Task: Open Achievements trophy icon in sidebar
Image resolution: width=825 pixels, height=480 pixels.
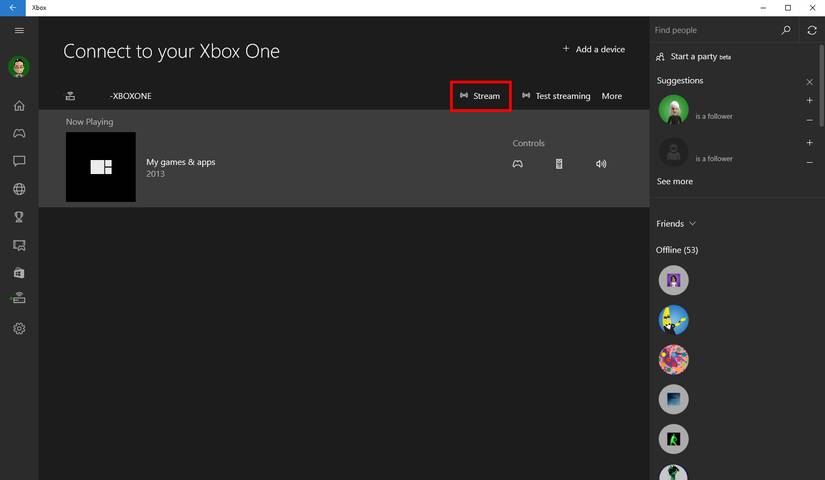Action: (x=19, y=217)
